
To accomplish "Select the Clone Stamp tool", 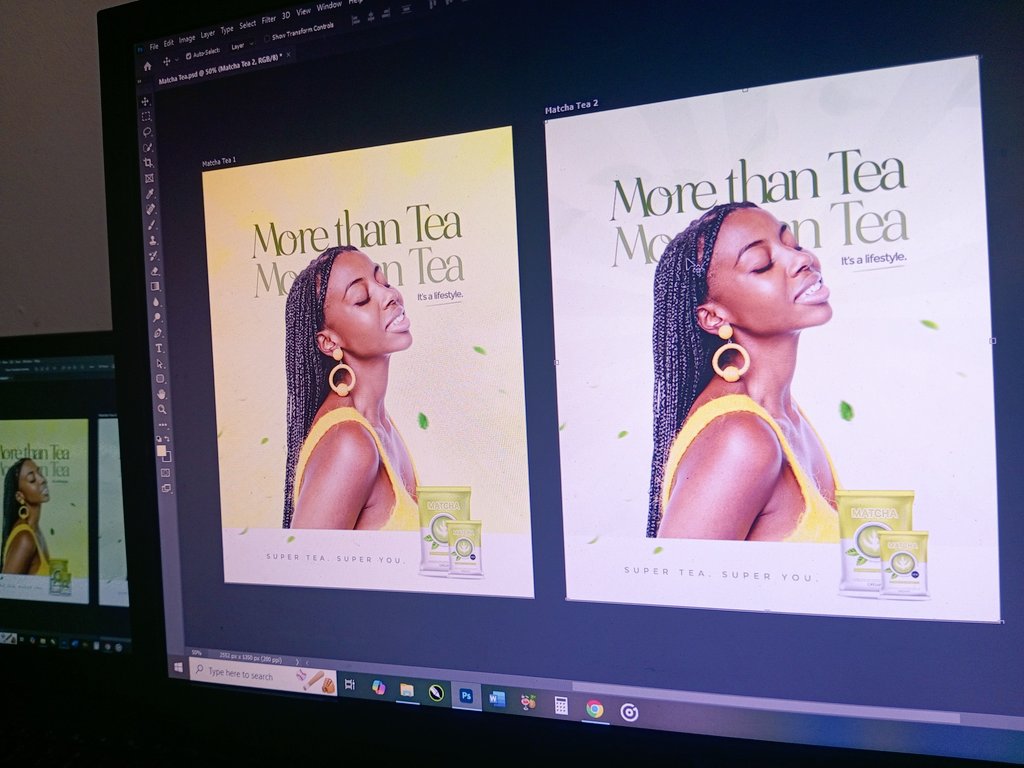I will pyautogui.click(x=153, y=240).
